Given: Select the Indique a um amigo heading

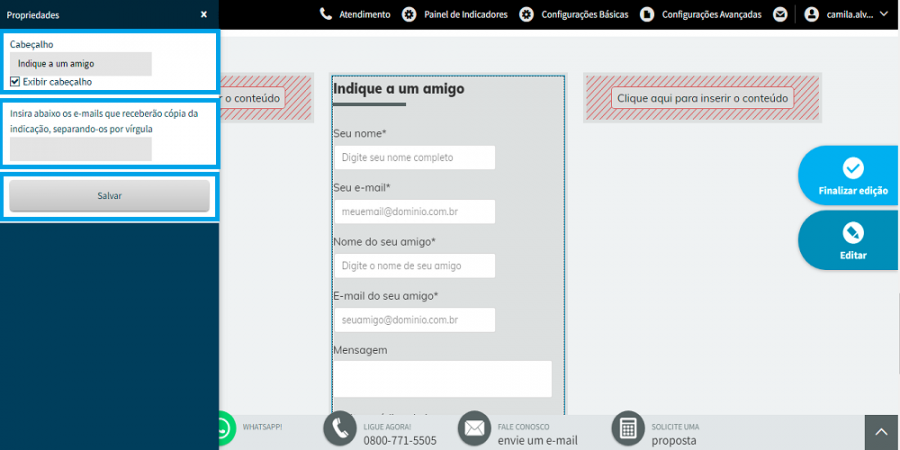Looking at the screenshot, I should [398, 88].
